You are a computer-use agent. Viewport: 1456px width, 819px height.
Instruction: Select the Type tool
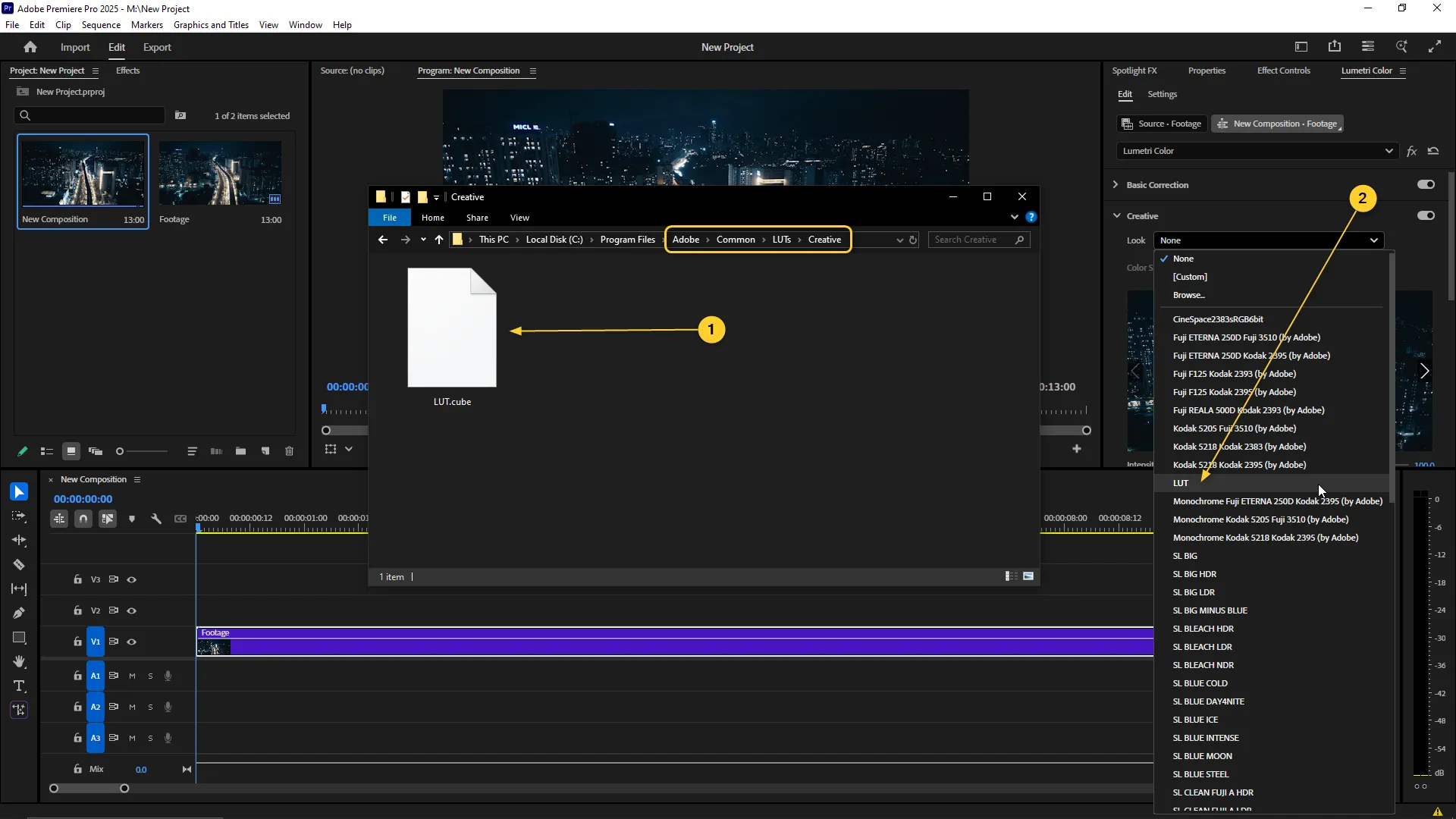(x=19, y=686)
